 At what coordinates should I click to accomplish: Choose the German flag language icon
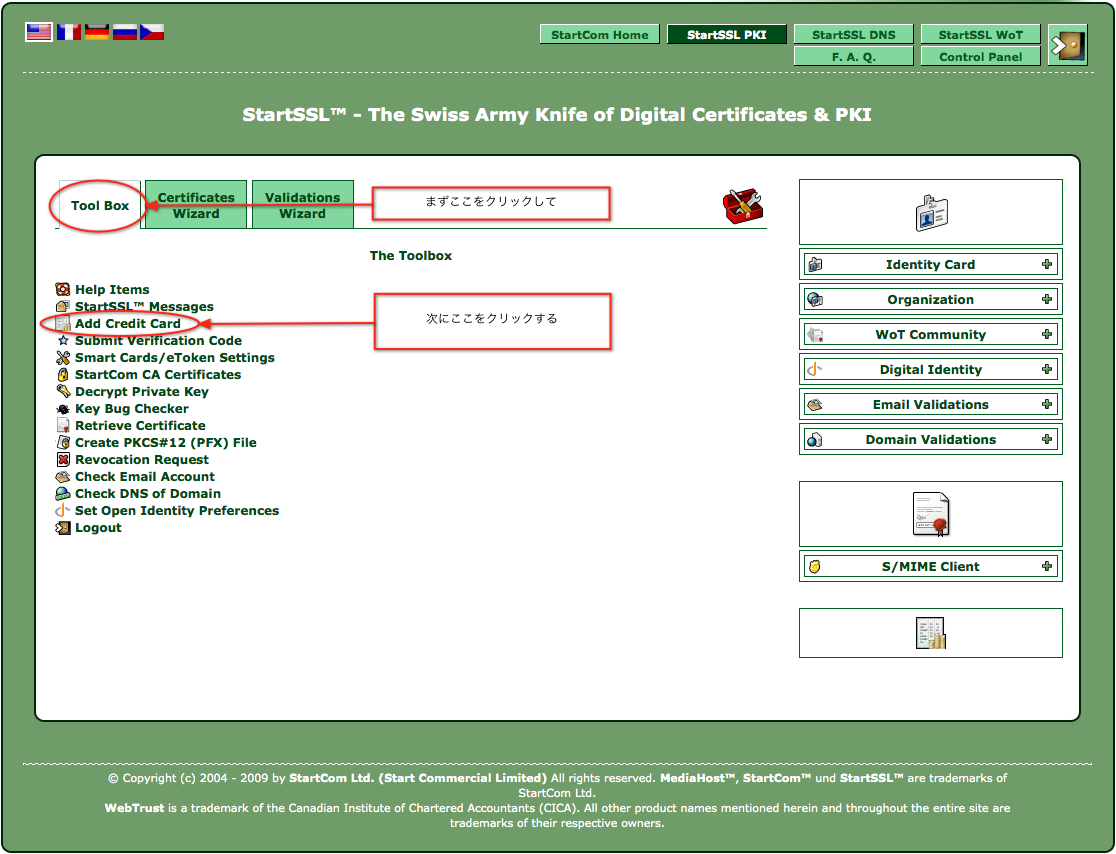pyautogui.click(x=97, y=32)
